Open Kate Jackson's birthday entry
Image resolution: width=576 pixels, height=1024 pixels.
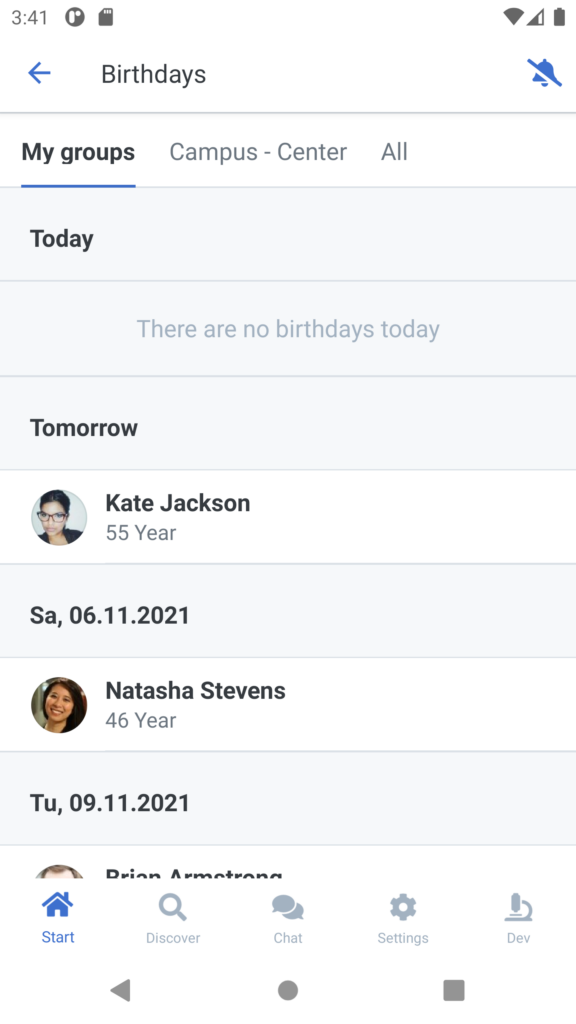(x=288, y=517)
